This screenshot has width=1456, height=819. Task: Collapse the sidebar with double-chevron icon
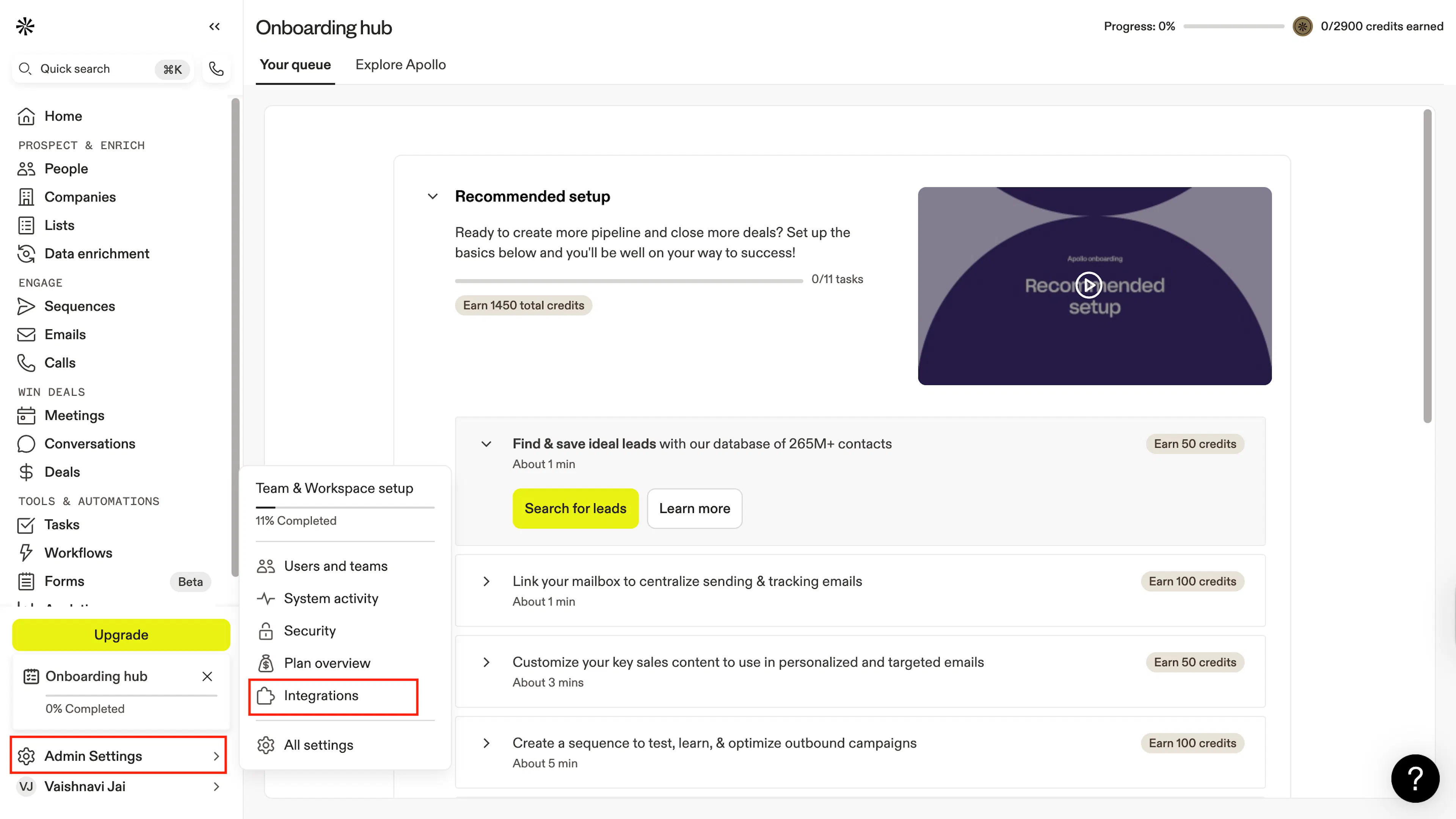(x=214, y=27)
